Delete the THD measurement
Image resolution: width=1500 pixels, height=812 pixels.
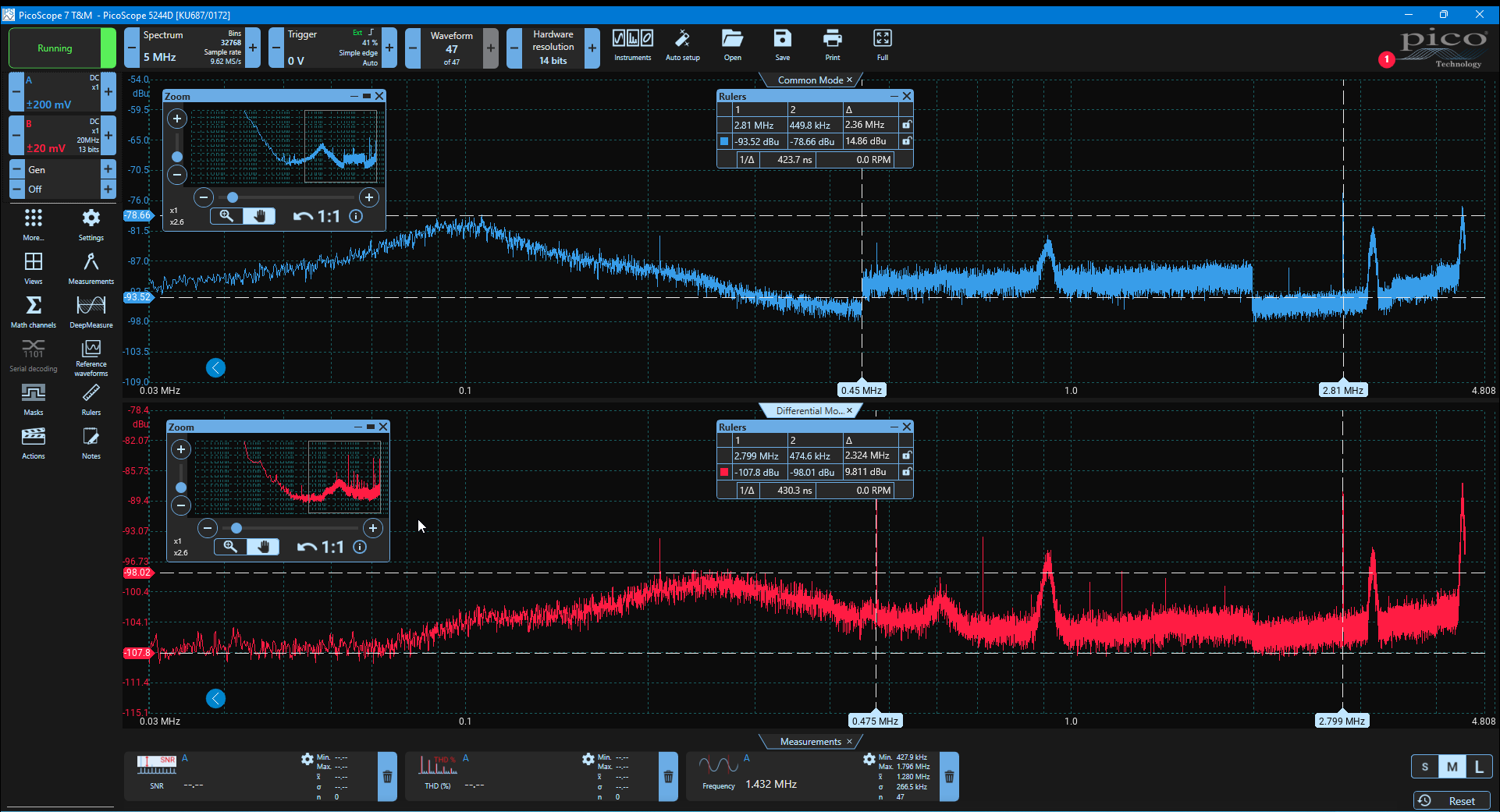pos(668,777)
